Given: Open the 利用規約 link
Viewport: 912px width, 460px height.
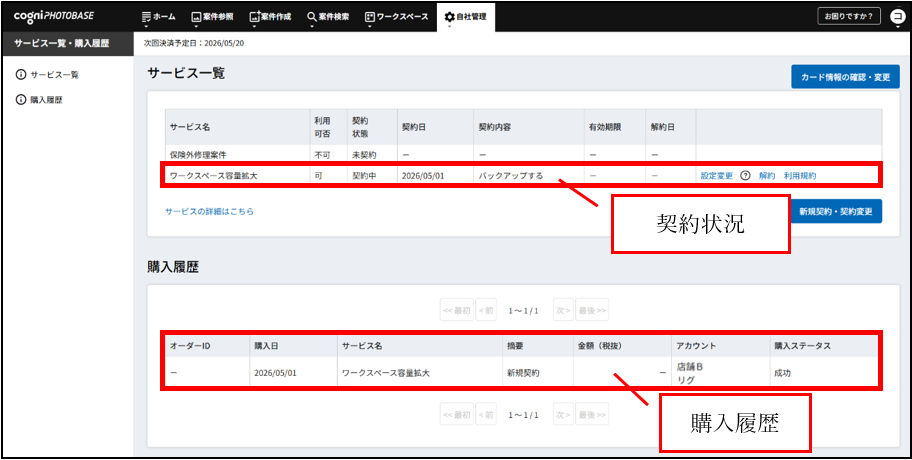Looking at the screenshot, I should [799, 176].
